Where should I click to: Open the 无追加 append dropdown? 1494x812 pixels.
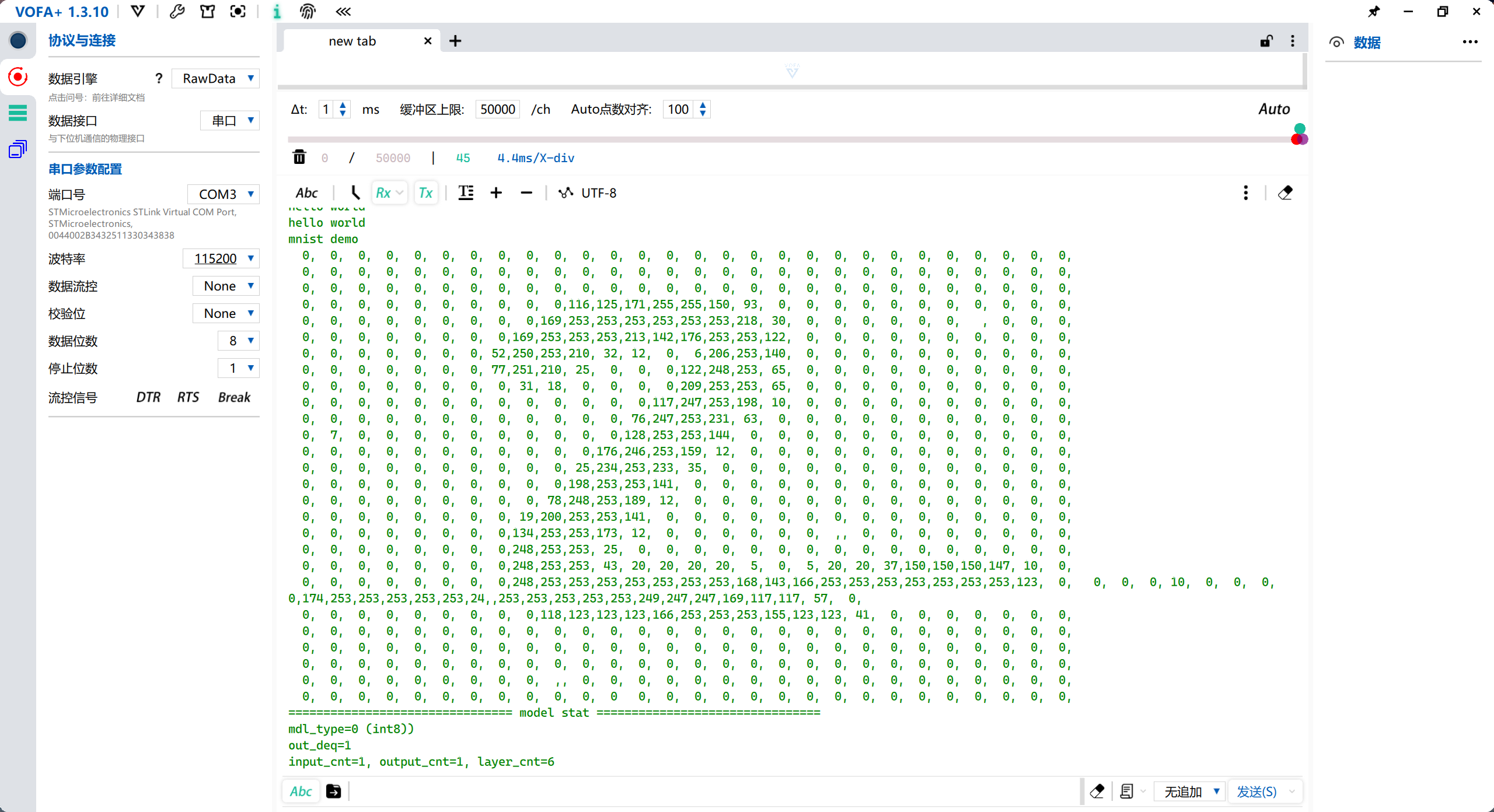pyautogui.click(x=1191, y=792)
